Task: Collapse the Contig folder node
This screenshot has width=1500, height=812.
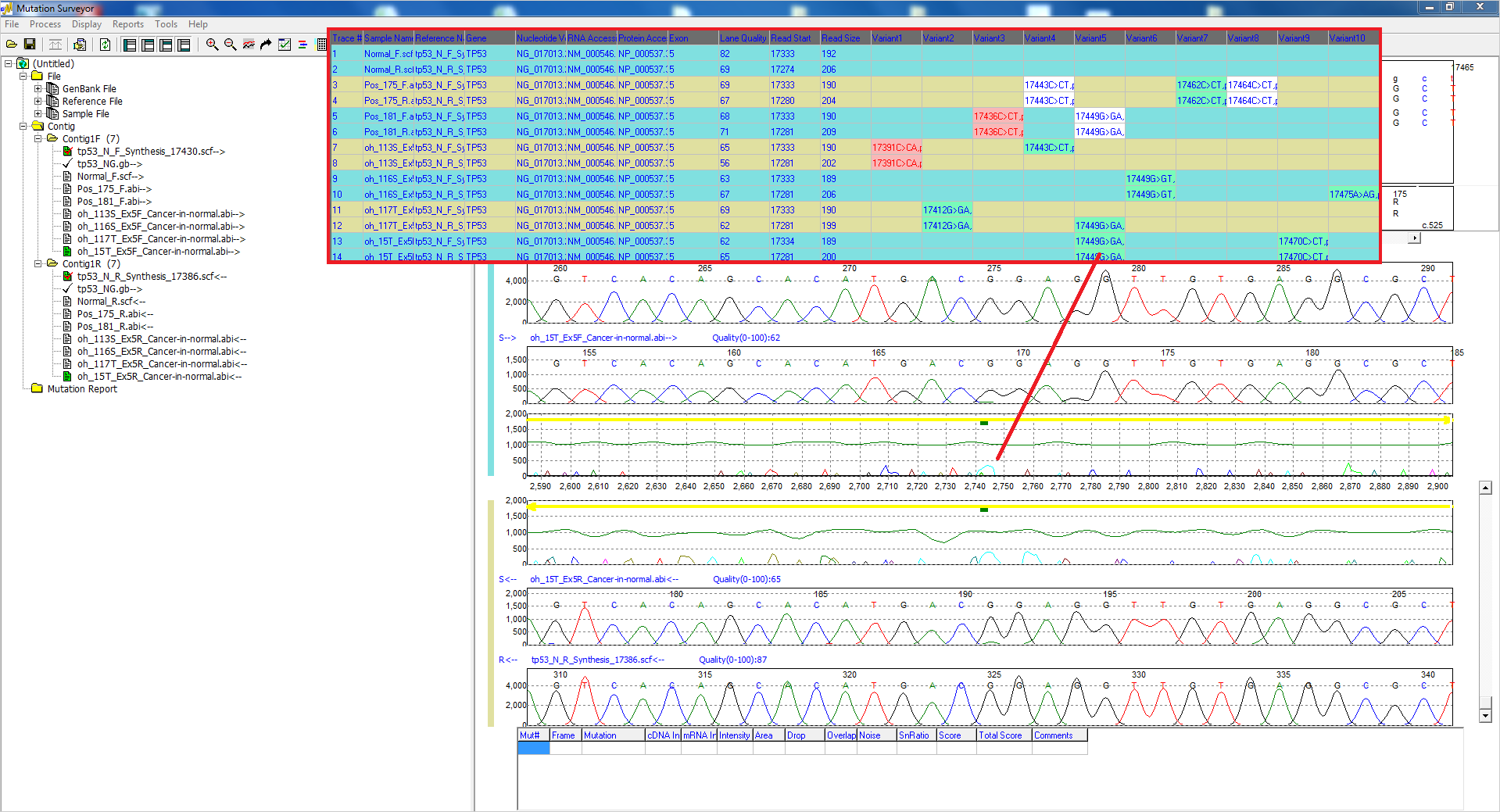Action: (23, 126)
